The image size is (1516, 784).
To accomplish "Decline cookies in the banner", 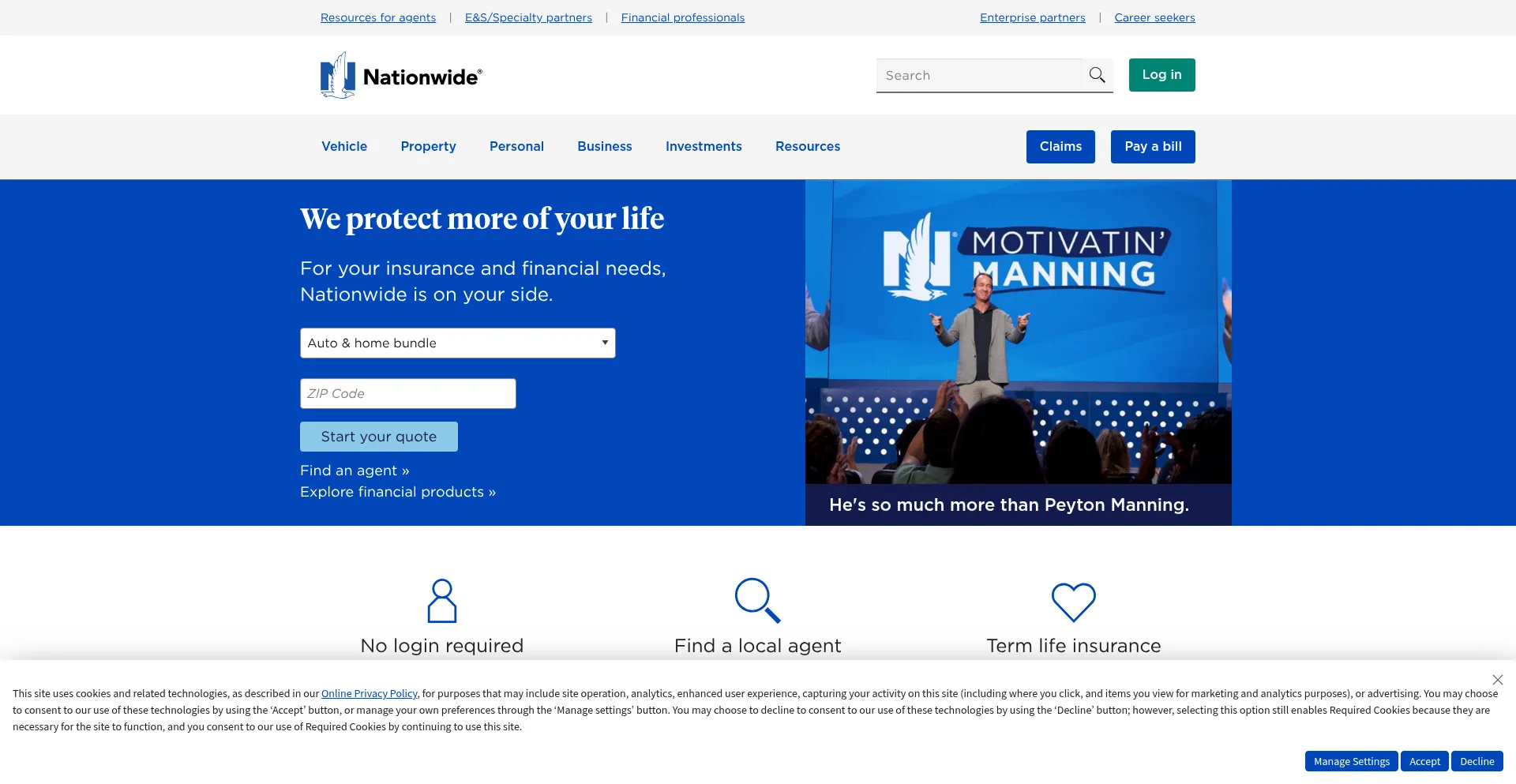I will click(1477, 761).
